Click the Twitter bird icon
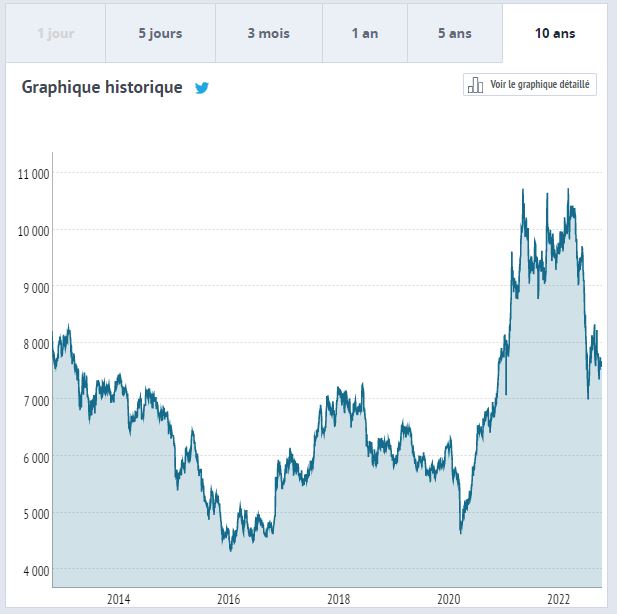Image resolution: width=617 pixels, height=614 pixels. [202, 88]
